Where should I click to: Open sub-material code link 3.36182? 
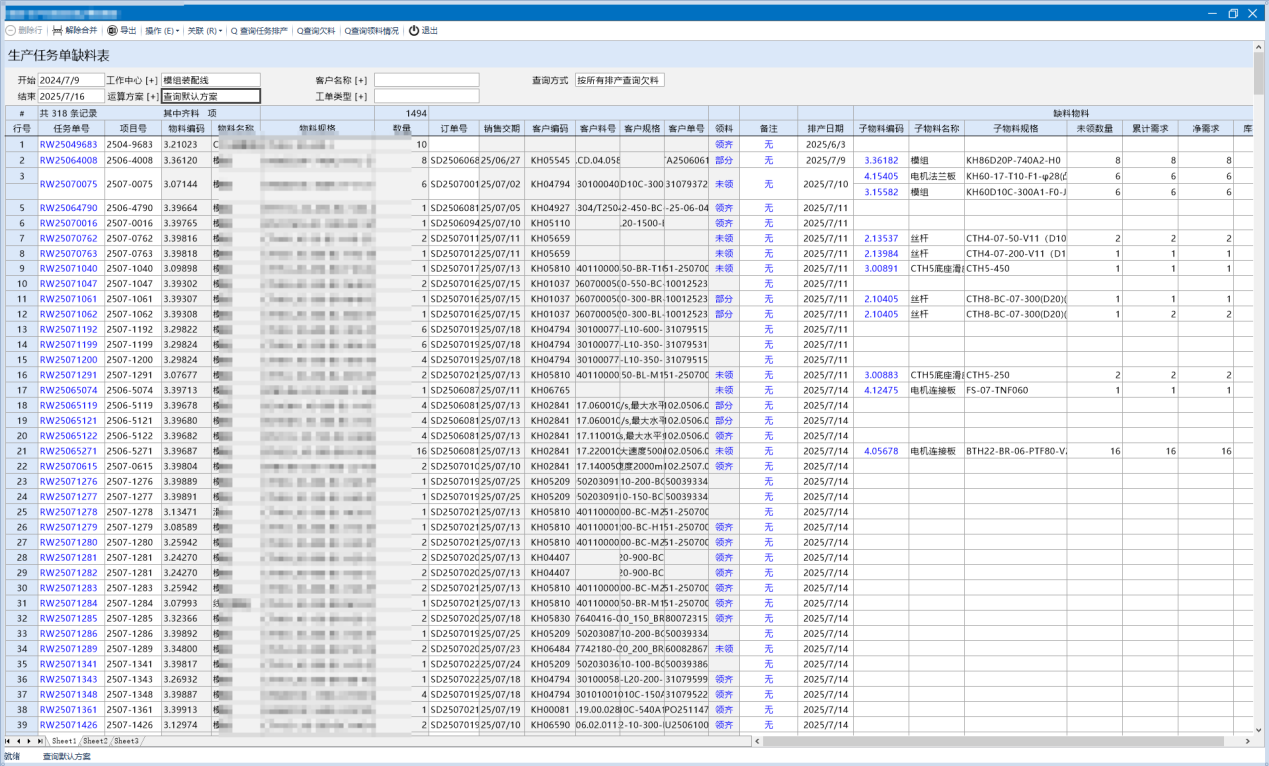(x=881, y=160)
